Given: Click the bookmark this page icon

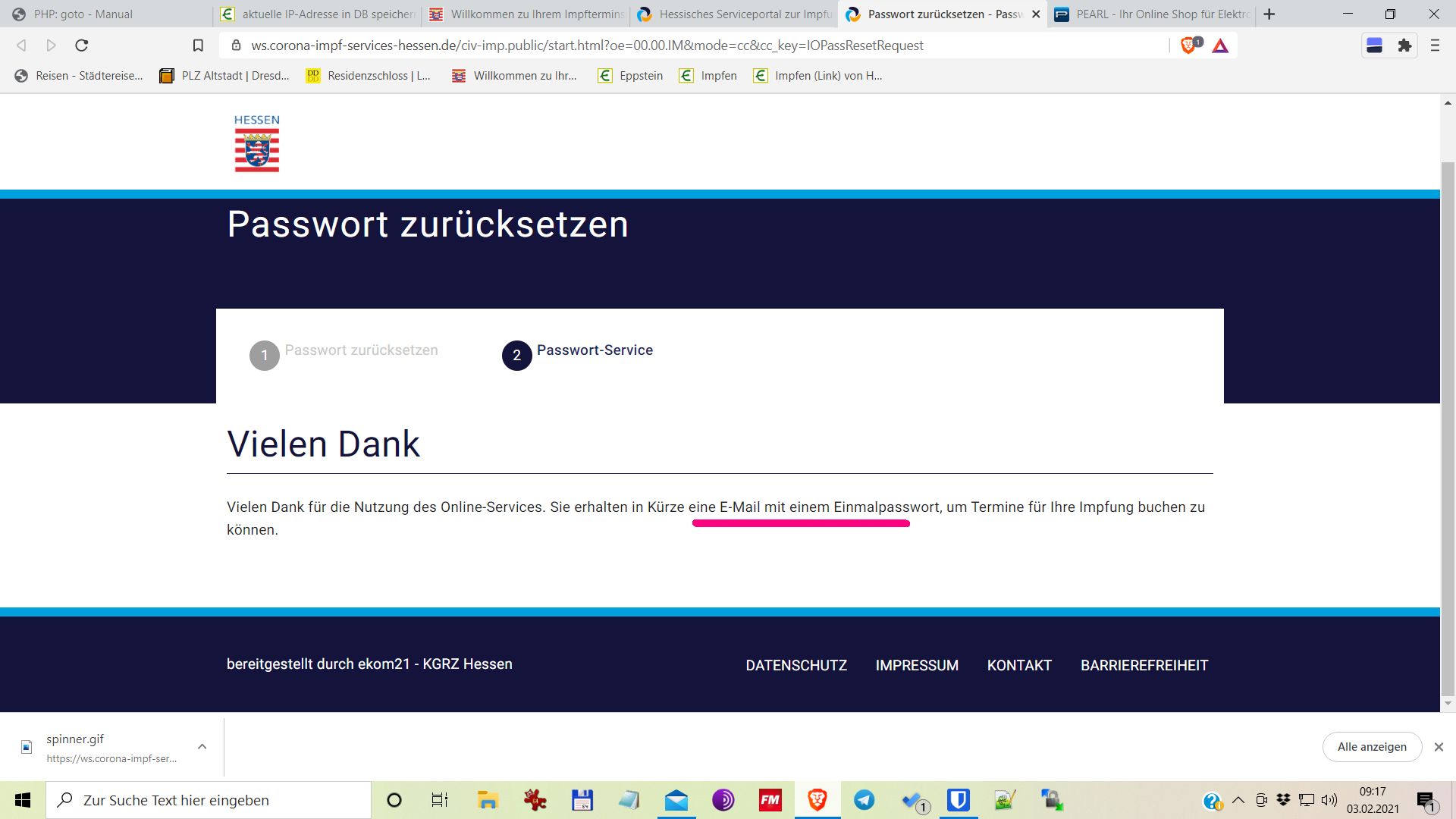Looking at the screenshot, I should [x=198, y=45].
